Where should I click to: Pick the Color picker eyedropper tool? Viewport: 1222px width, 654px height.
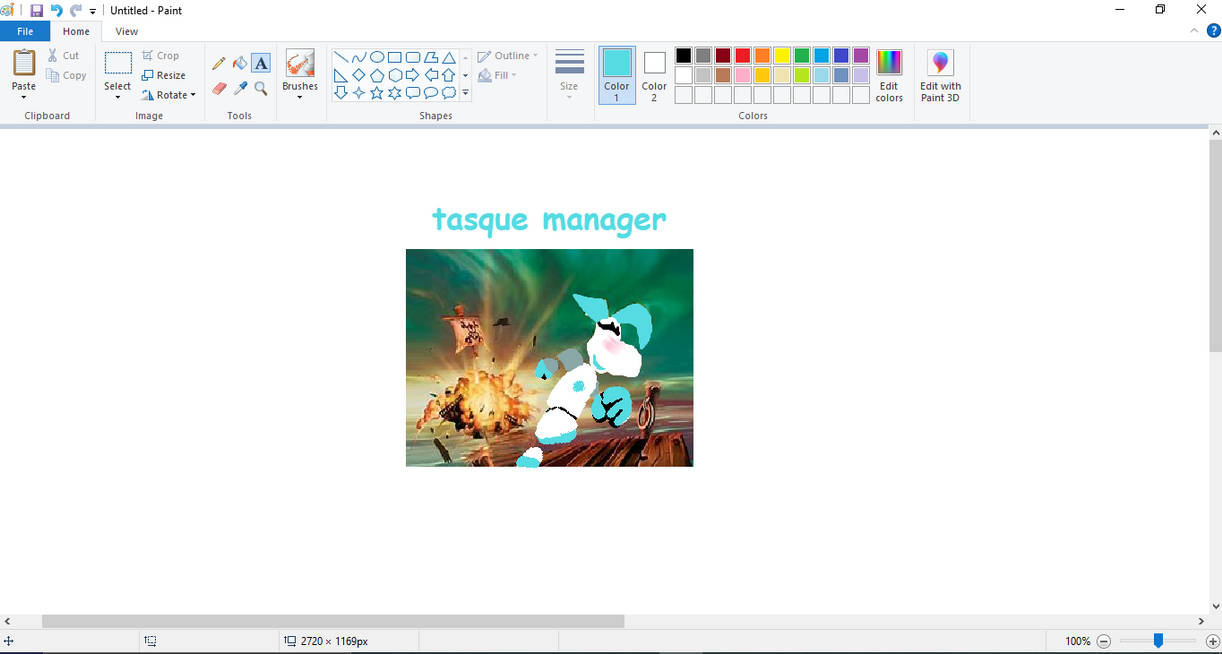pos(240,88)
